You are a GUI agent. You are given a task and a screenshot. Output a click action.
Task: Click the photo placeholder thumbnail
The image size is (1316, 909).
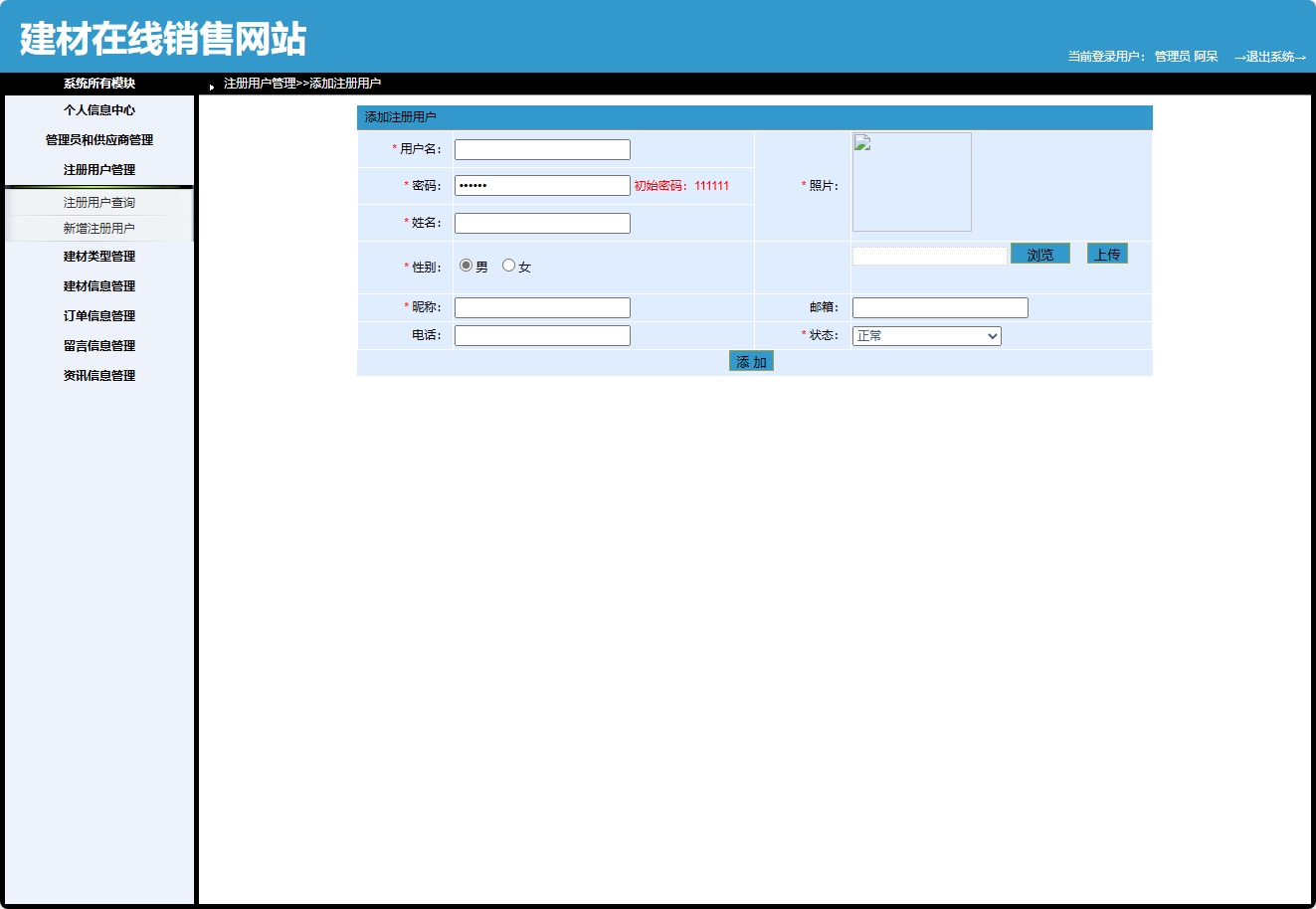(911, 181)
